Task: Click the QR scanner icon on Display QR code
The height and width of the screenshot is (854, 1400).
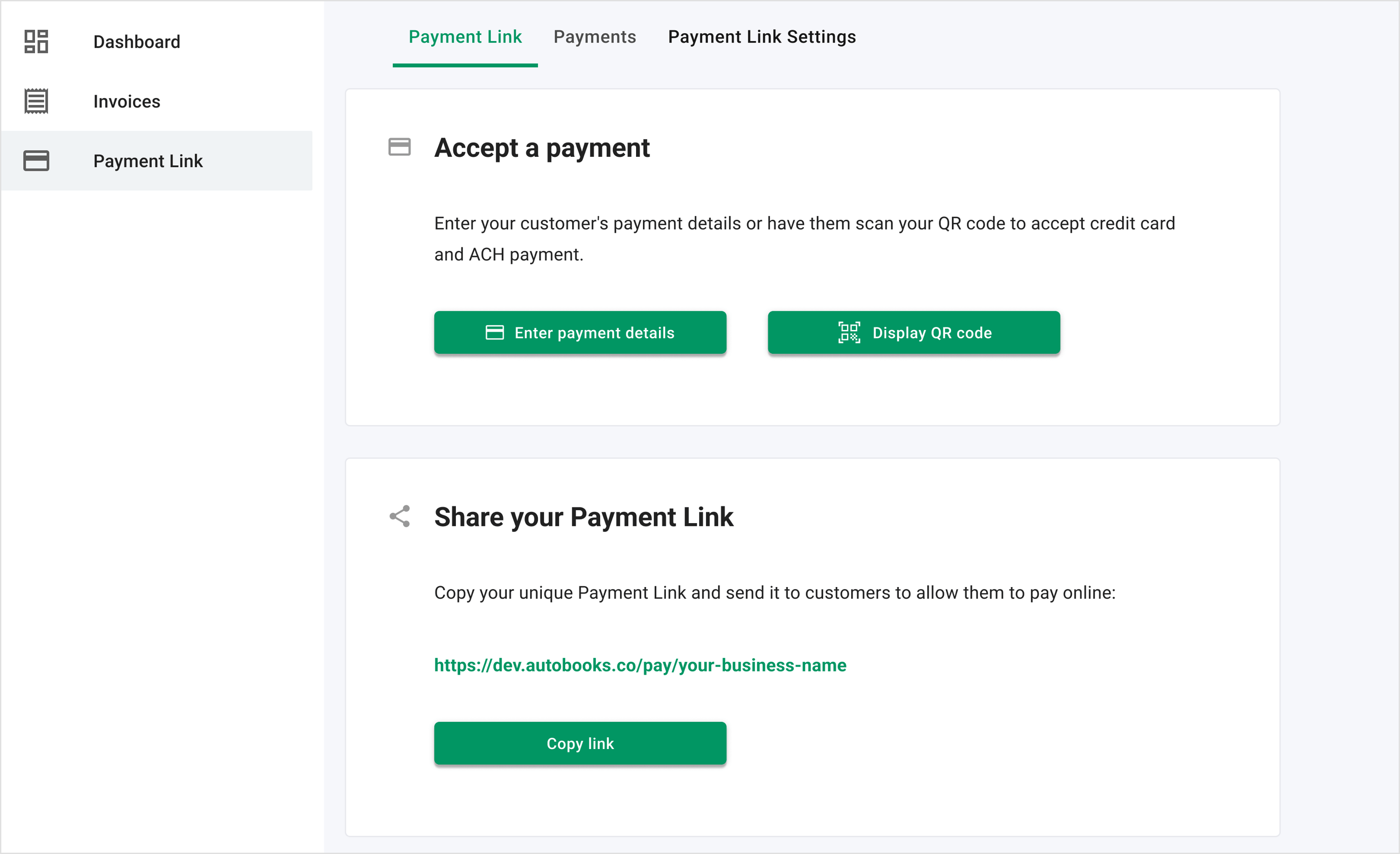Action: (849, 332)
